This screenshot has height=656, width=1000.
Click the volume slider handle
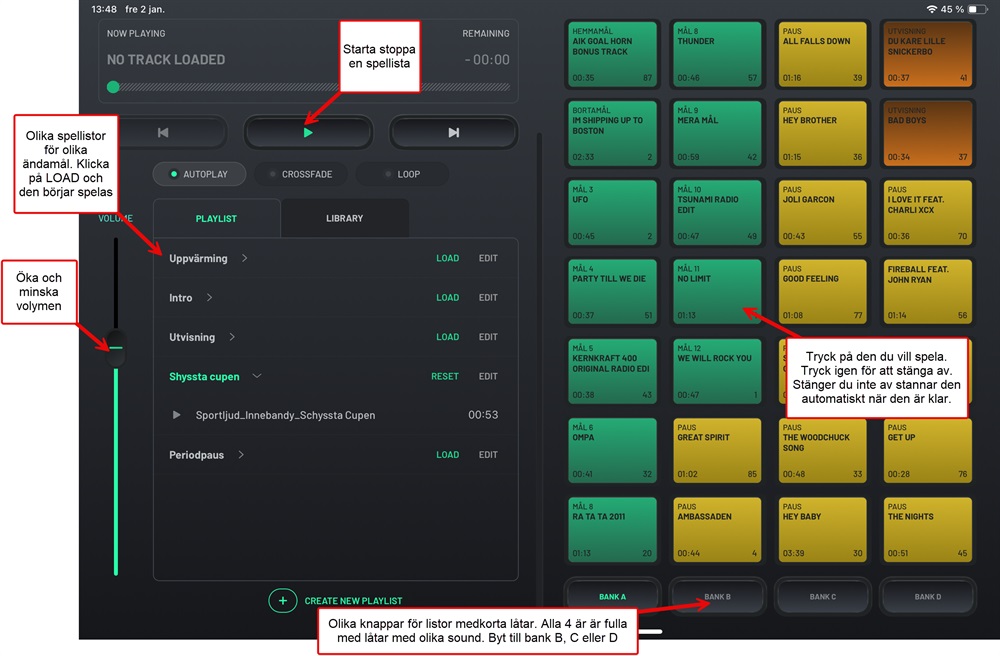(116, 347)
